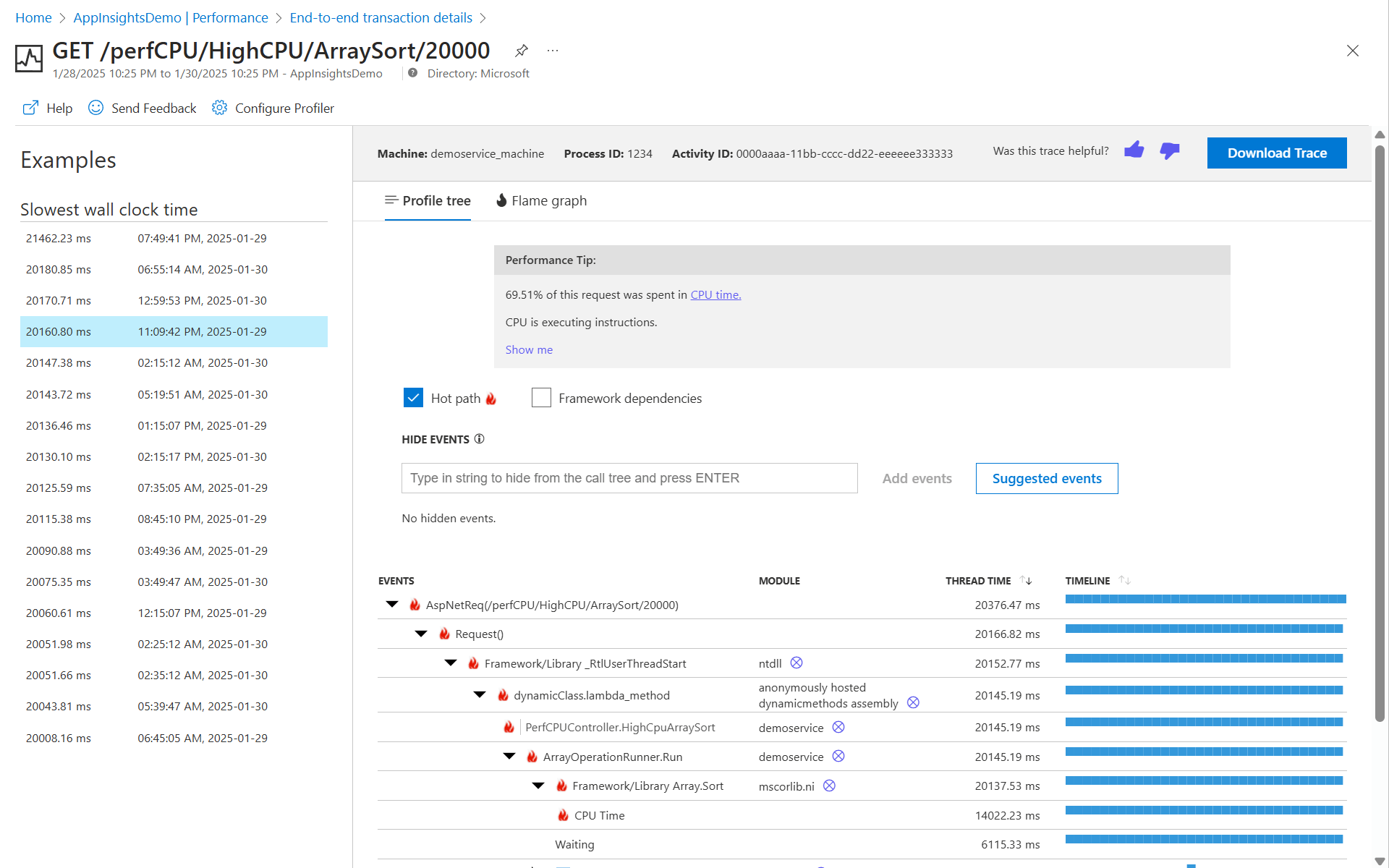Hide mscorlib.ni module with X icon
The image size is (1389, 868).
click(x=829, y=786)
